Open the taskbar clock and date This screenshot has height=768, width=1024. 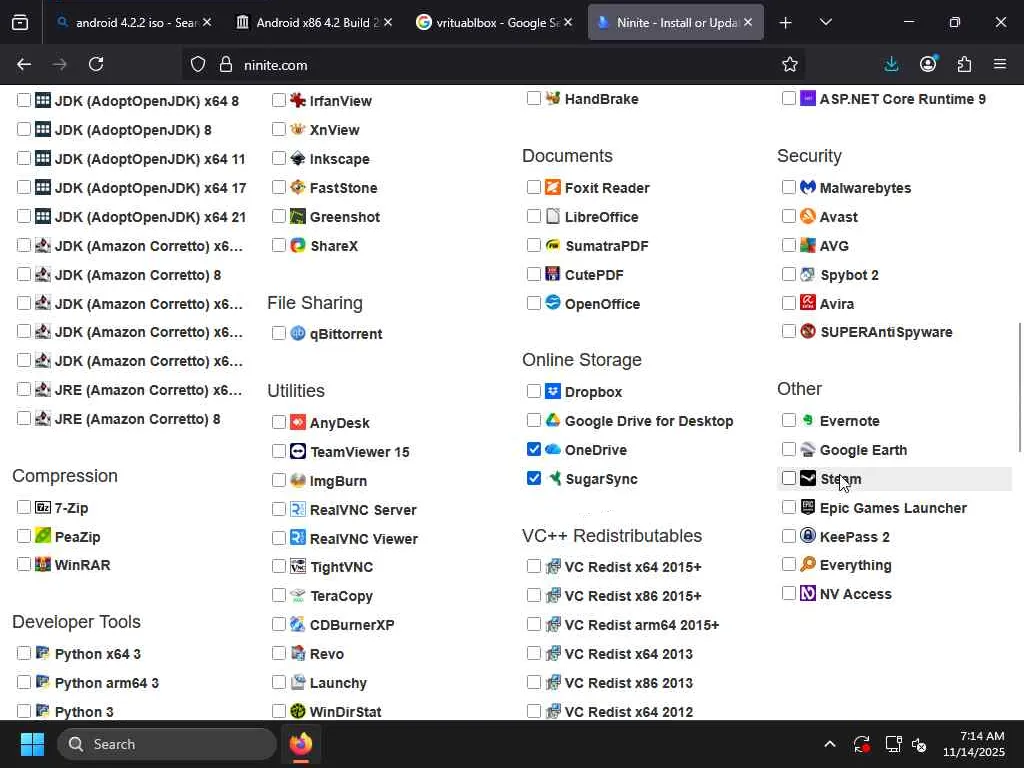(974, 744)
